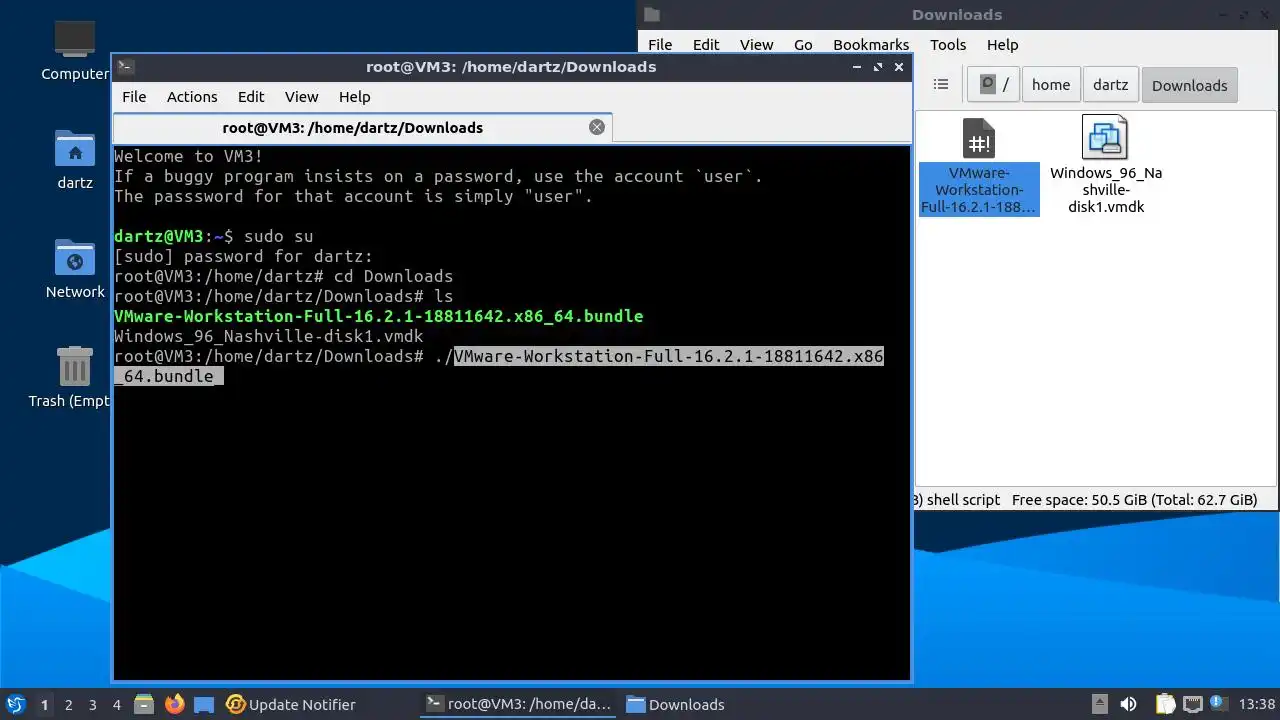
Task: Minimize the terminal window
Action: pyautogui.click(x=857, y=67)
